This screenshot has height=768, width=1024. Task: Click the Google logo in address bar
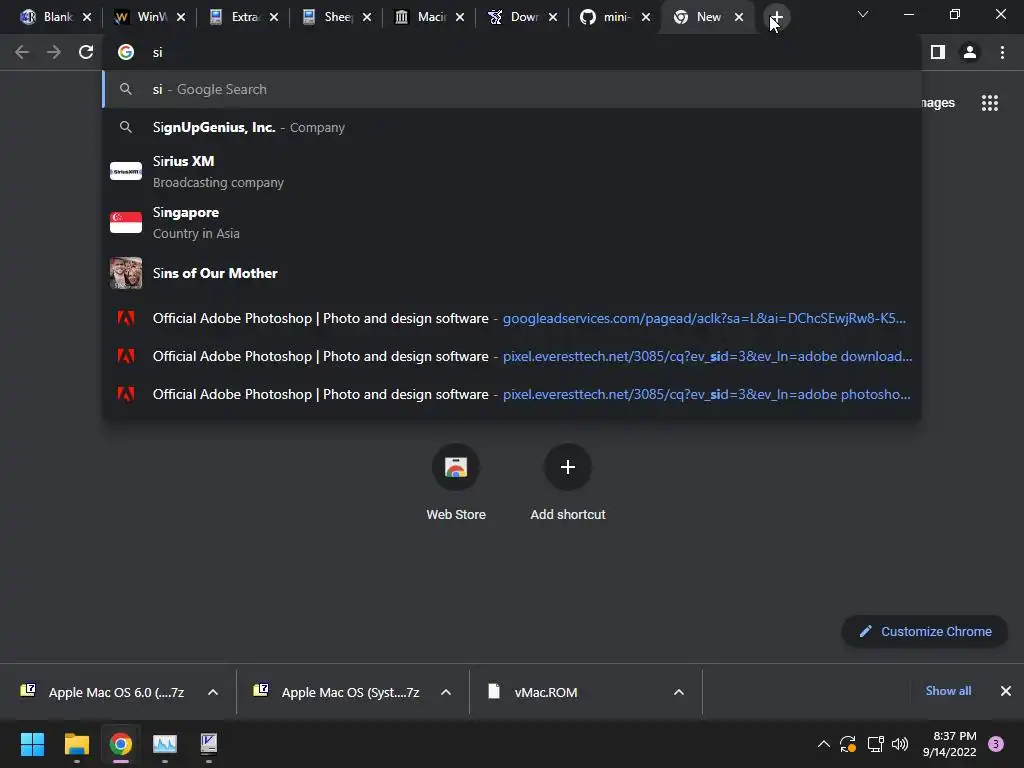click(x=126, y=52)
